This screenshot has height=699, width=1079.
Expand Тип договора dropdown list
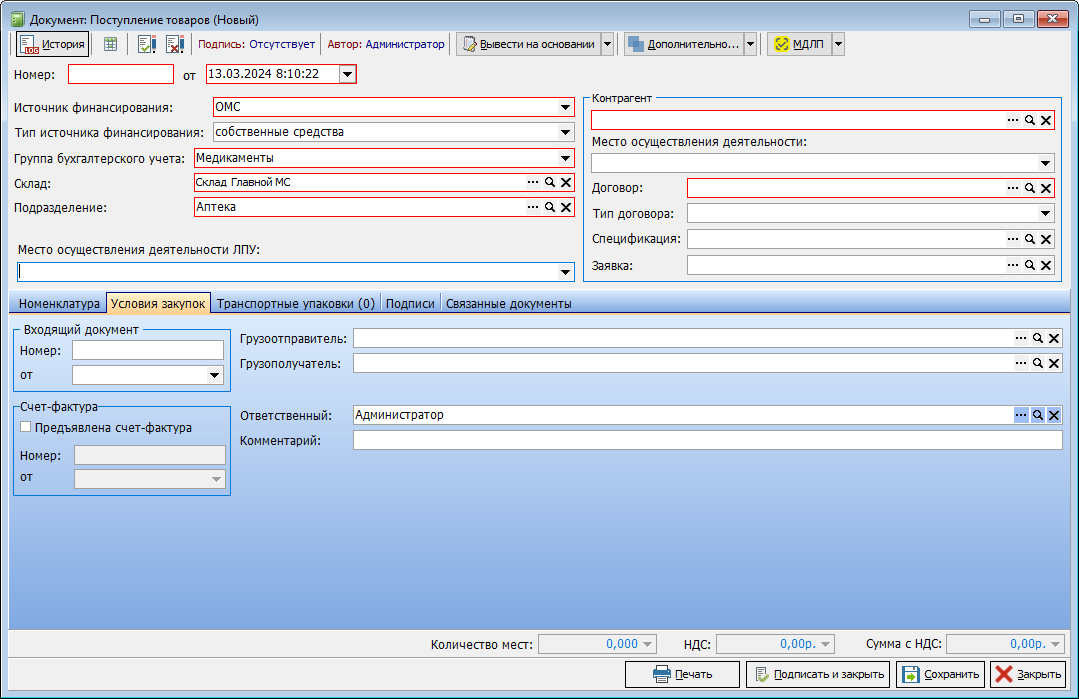pyautogui.click(x=1045, y=214)
